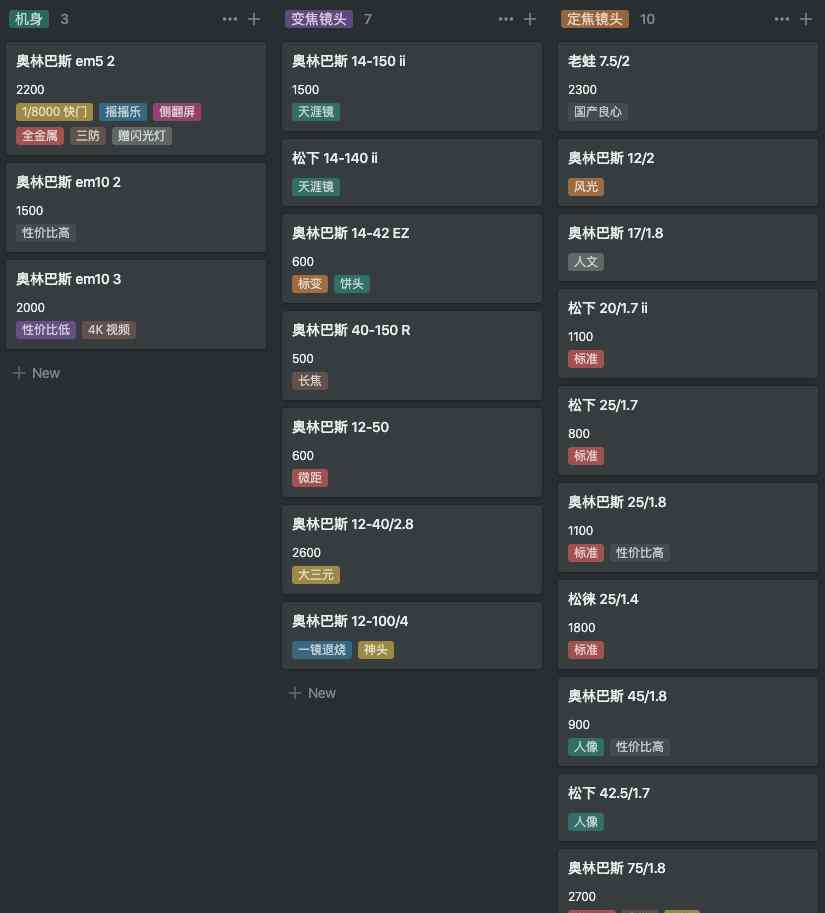Open the 奥林巴斯 12-100/4 card
This screenshot has height=913, width=825.
(412, 635)
